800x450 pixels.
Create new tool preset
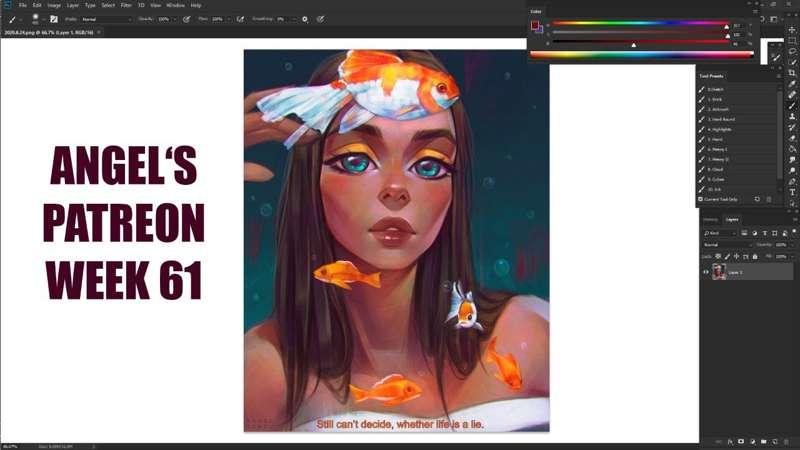tap(757, 199)
